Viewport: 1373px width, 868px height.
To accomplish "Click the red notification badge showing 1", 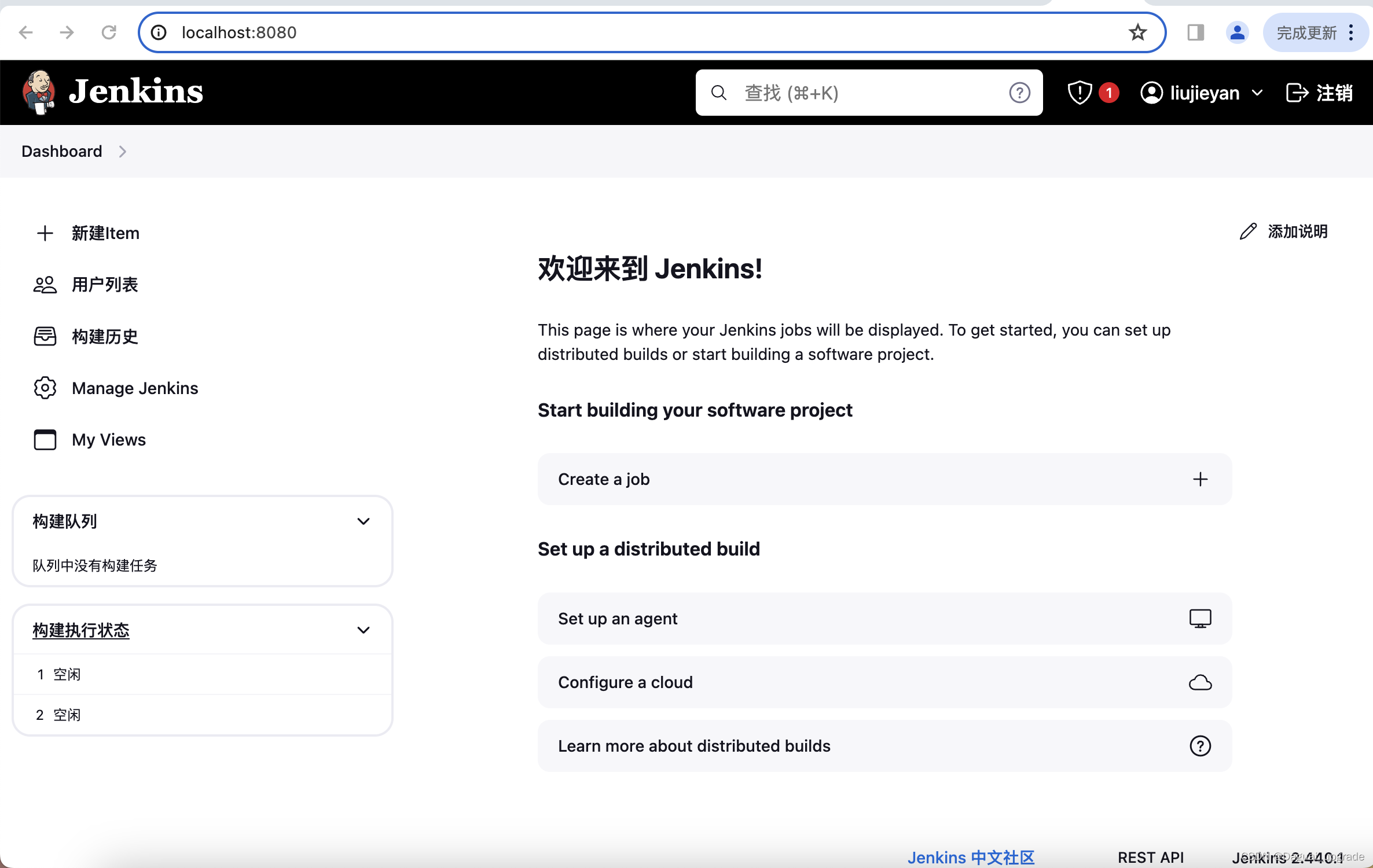I will coord(1108,93).
